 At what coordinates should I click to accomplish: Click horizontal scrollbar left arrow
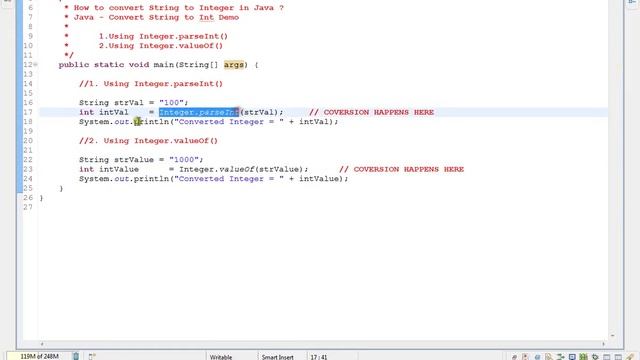42,344
